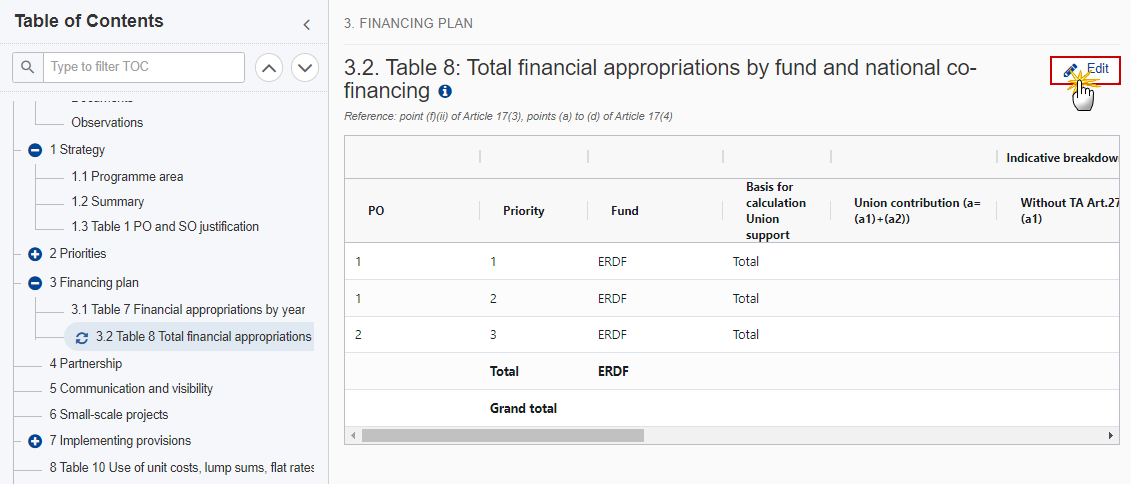Select 3.1 Table 7 Financial appropriations by year

click(188, 310)
